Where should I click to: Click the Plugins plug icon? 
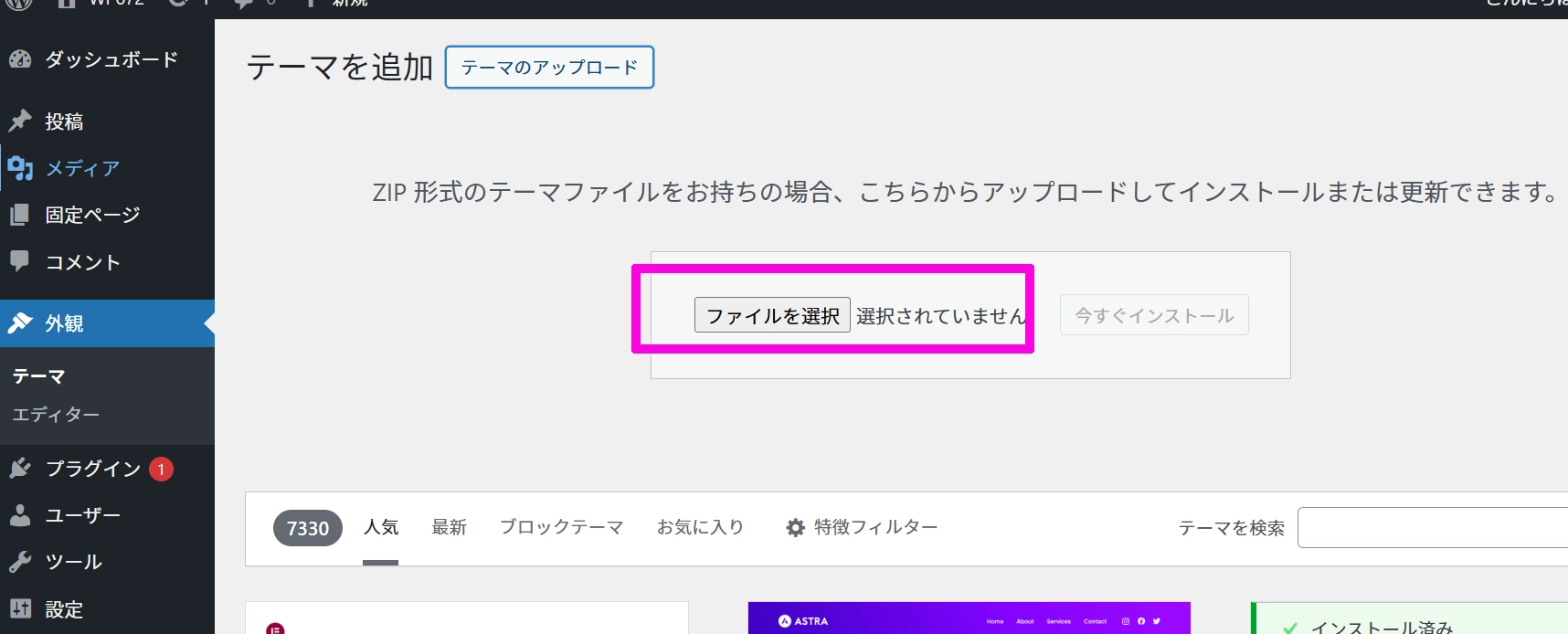[20, 469]
